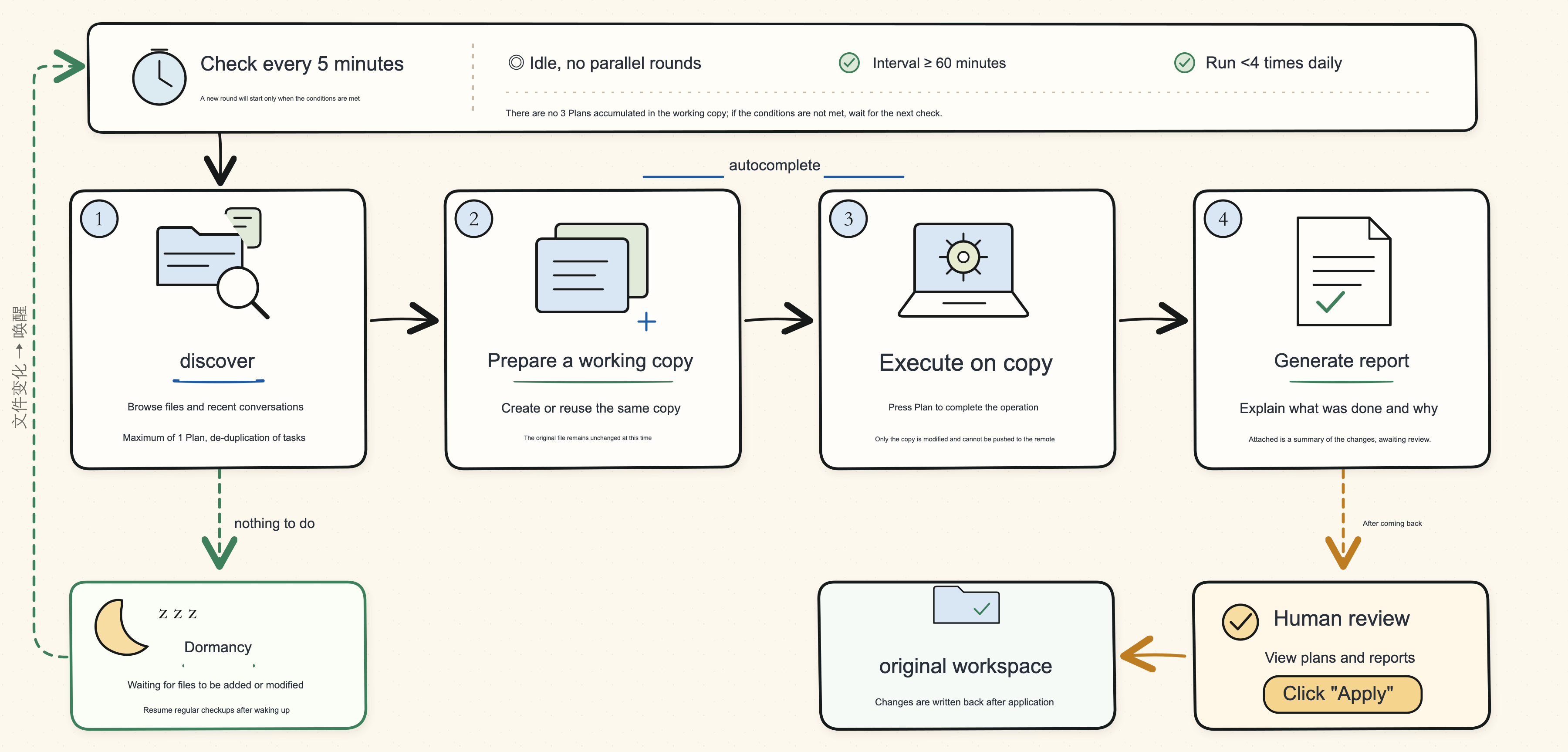Click "View plans and reports" text

[x=1339, y=657]
